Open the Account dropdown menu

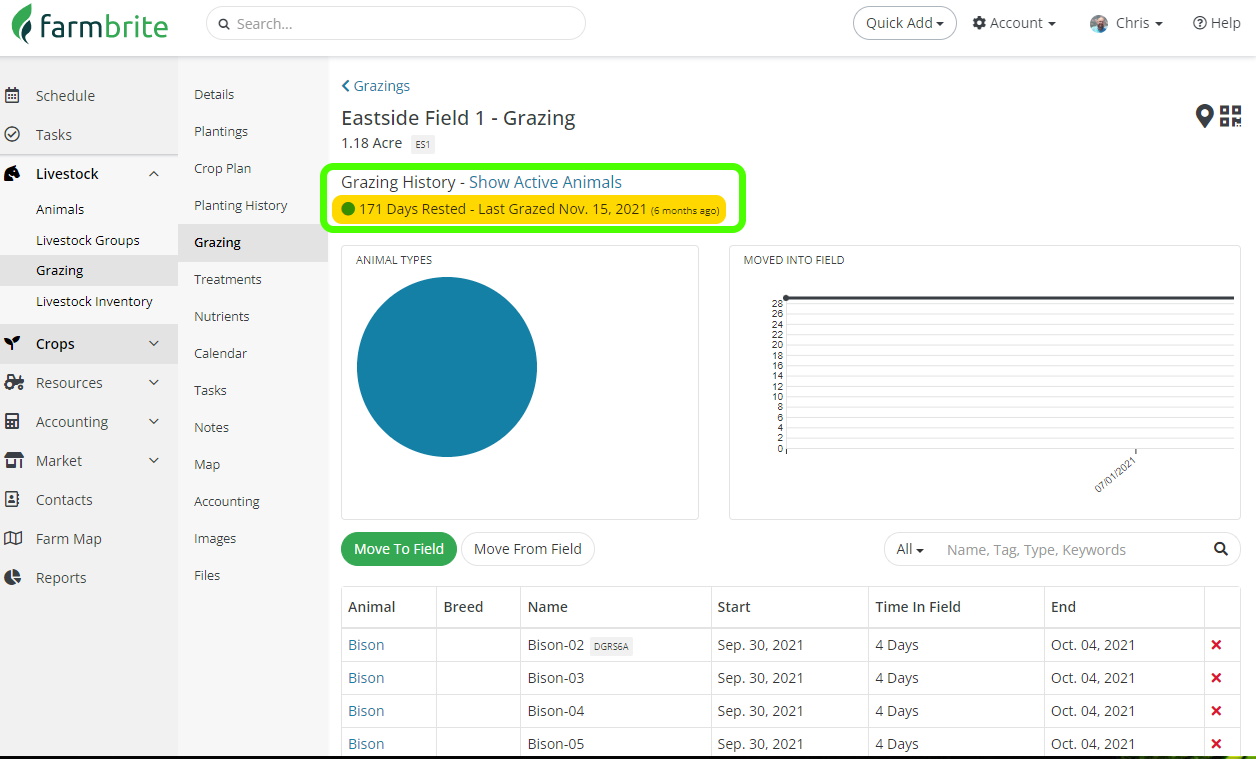point(1014,23)
